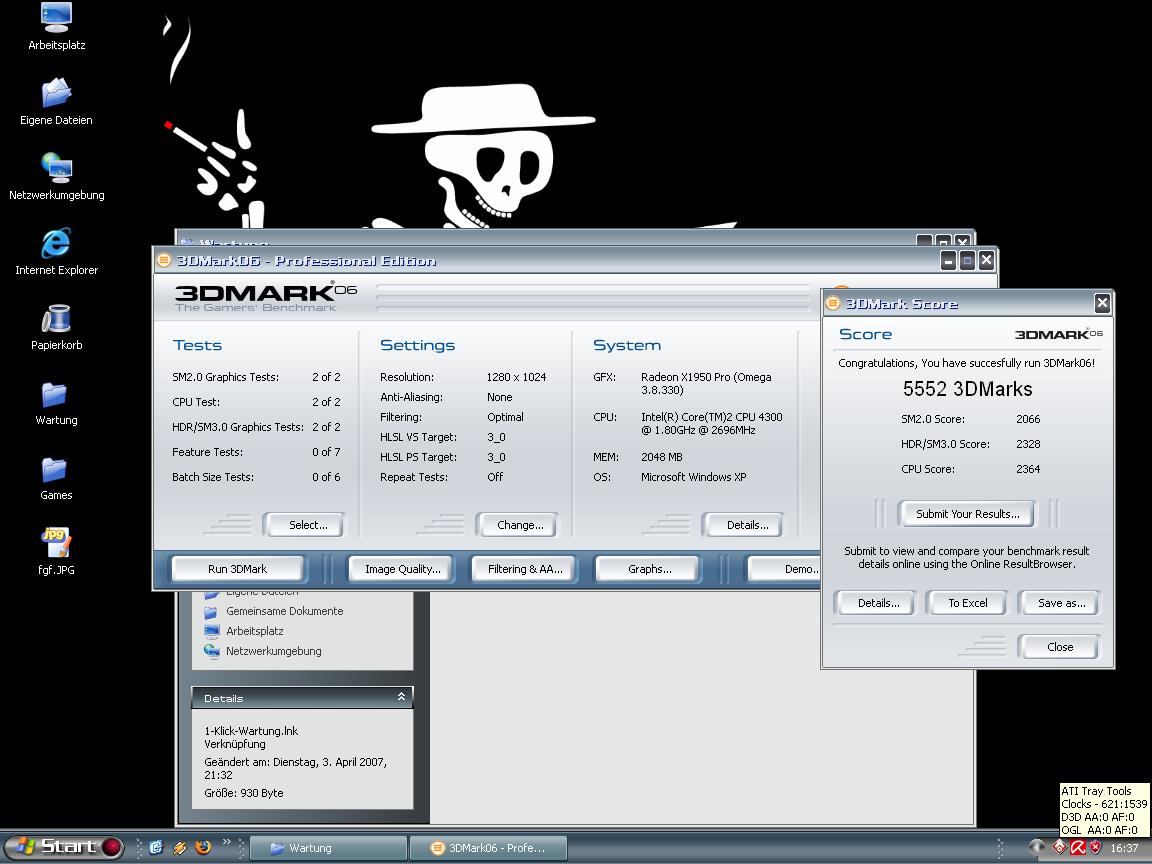Open the Eigene Dateien desktop folder
The image size is (1152, 864).
tap(57, 101)
